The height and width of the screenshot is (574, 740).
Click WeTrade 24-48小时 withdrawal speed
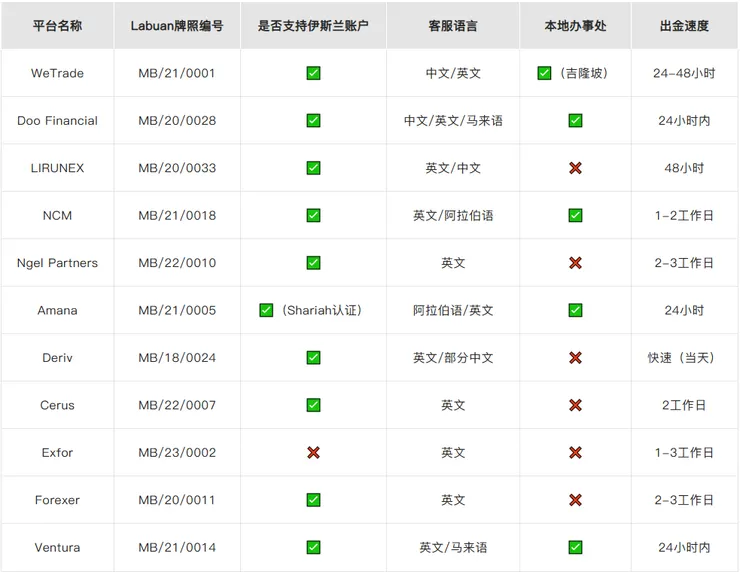[x=684, y=73]
